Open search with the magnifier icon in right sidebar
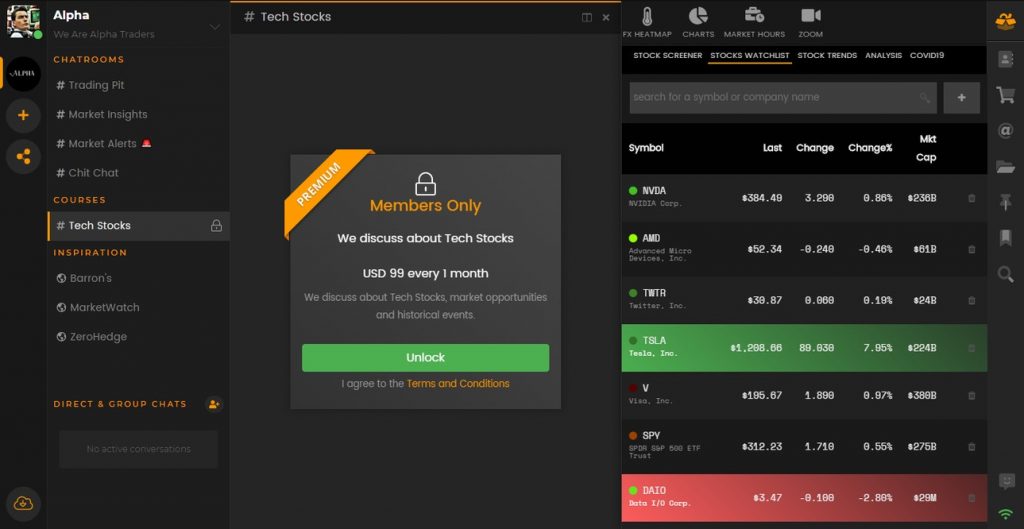1024x529 pixels. (1005, 274)
